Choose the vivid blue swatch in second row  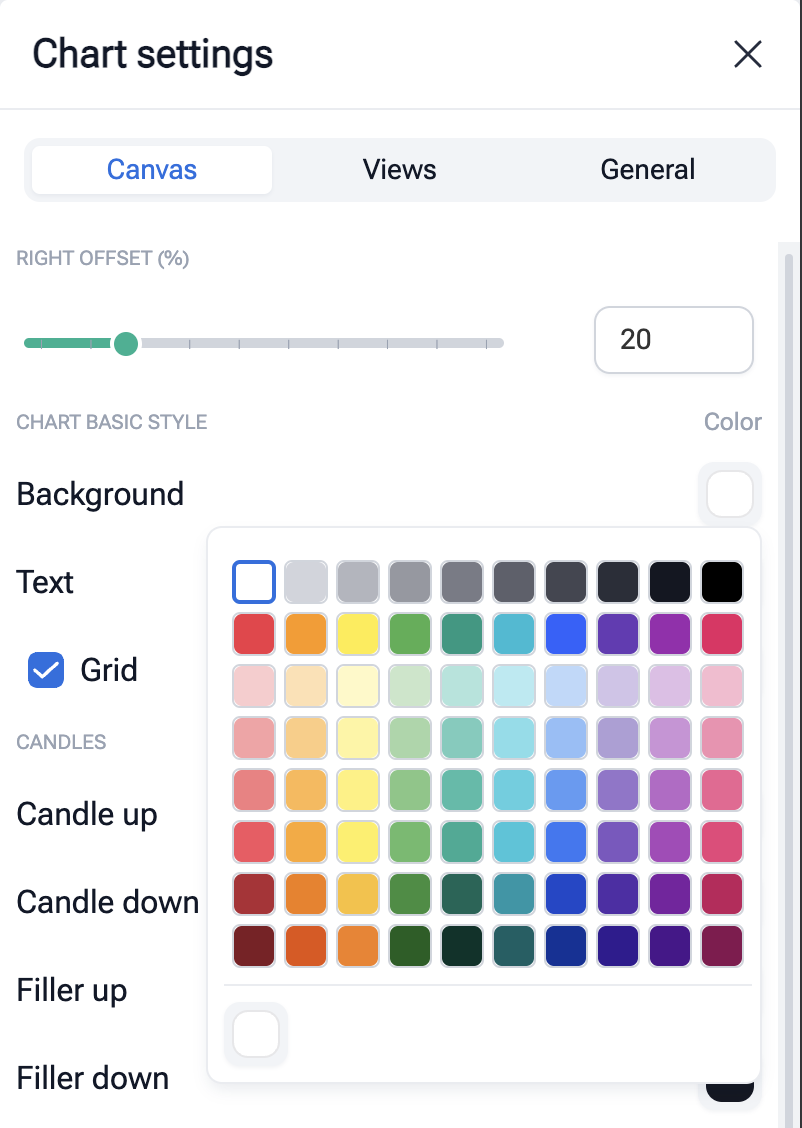(x=566, y=633)
